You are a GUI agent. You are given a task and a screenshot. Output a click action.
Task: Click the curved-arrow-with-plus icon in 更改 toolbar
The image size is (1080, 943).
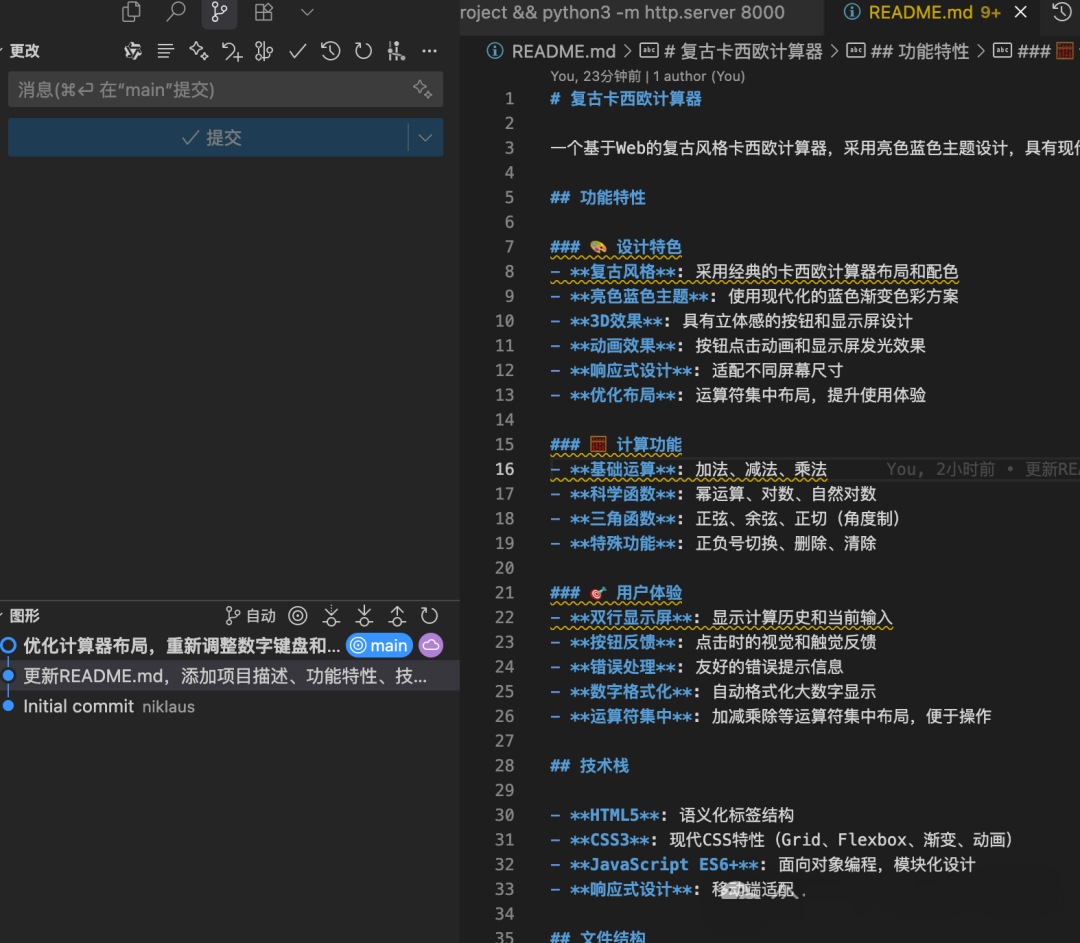pos(231,51)
